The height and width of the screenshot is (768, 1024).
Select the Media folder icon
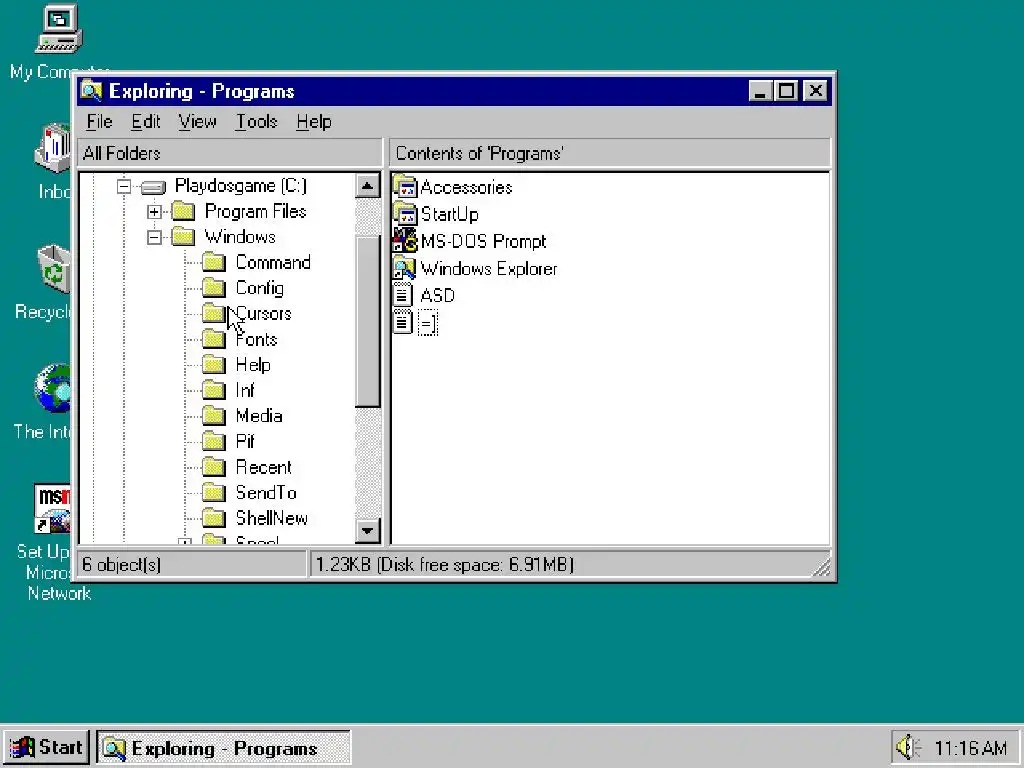tap(214, 415)
